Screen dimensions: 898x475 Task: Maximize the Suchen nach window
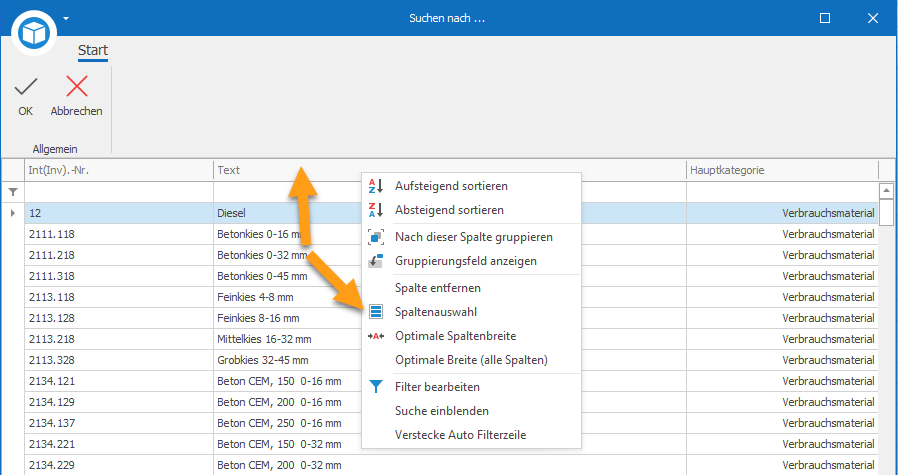pos(825,18)
